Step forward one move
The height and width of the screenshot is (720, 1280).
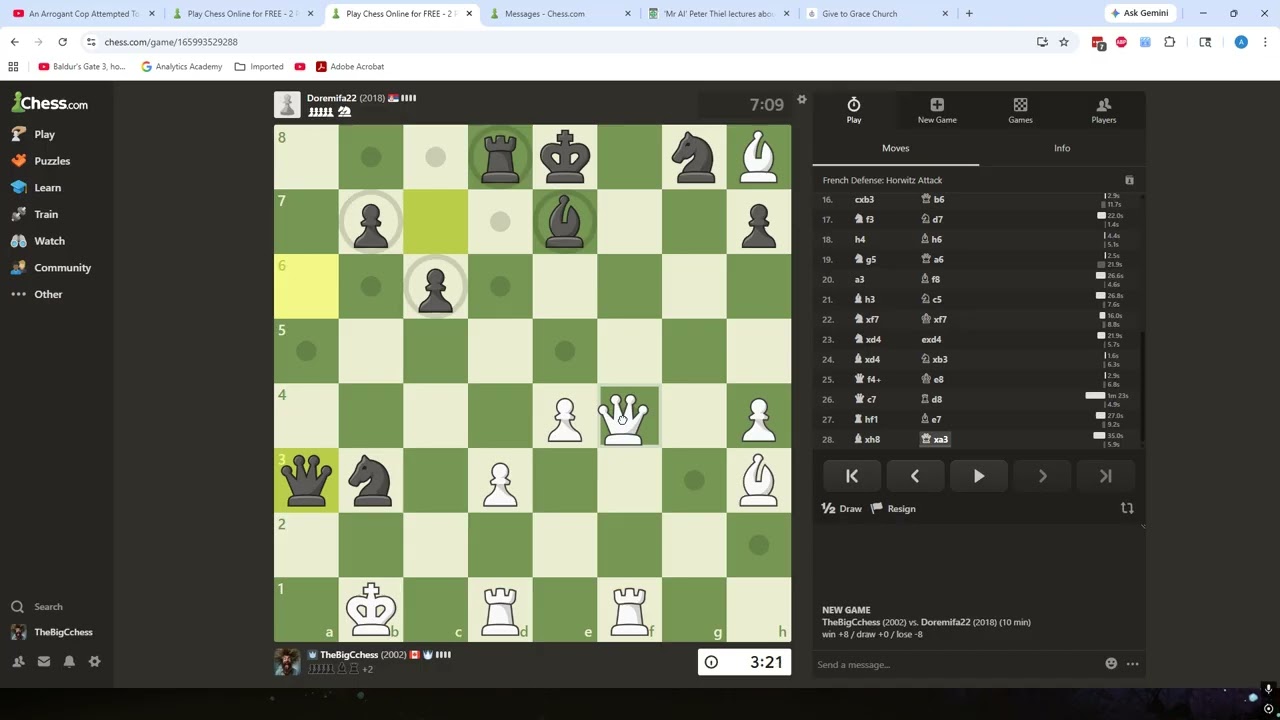pyautogui.click(x=1042, y=477)
